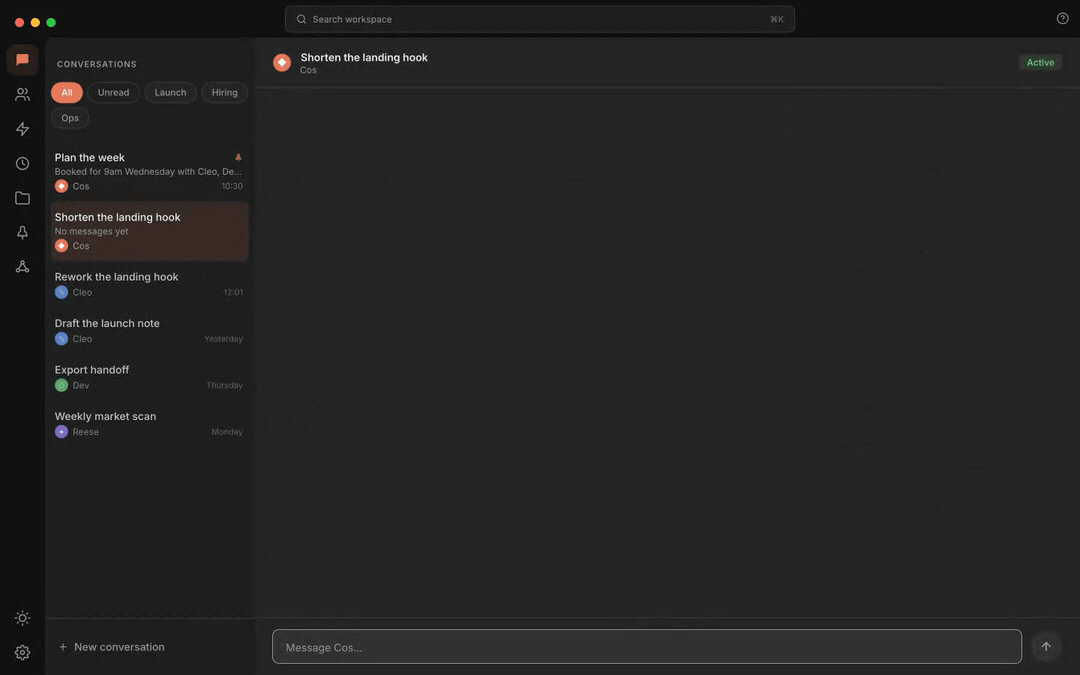Select the Unread filter chip
This screenshot has width=1080, height=675.
[x=113, y=92]
